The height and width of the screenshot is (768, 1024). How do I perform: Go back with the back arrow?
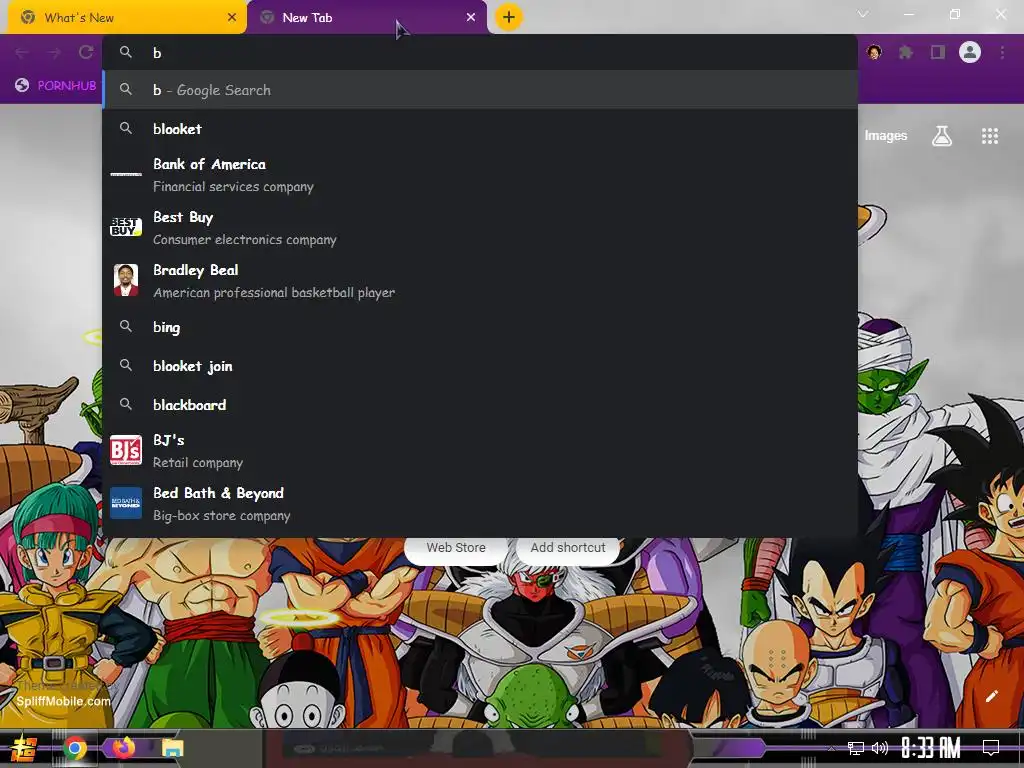(22, 53)
